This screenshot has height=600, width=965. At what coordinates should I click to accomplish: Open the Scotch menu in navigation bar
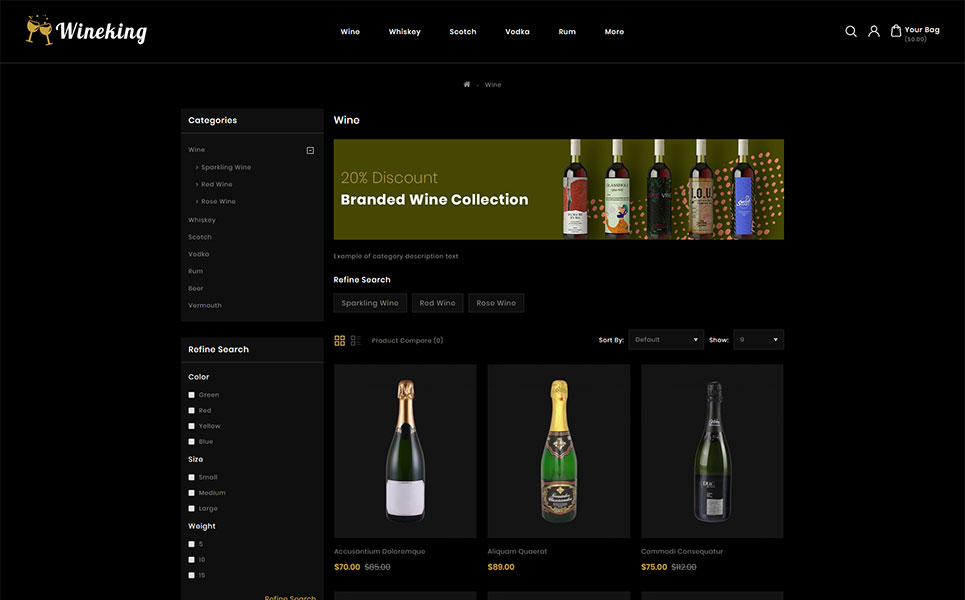click(463, 31)
